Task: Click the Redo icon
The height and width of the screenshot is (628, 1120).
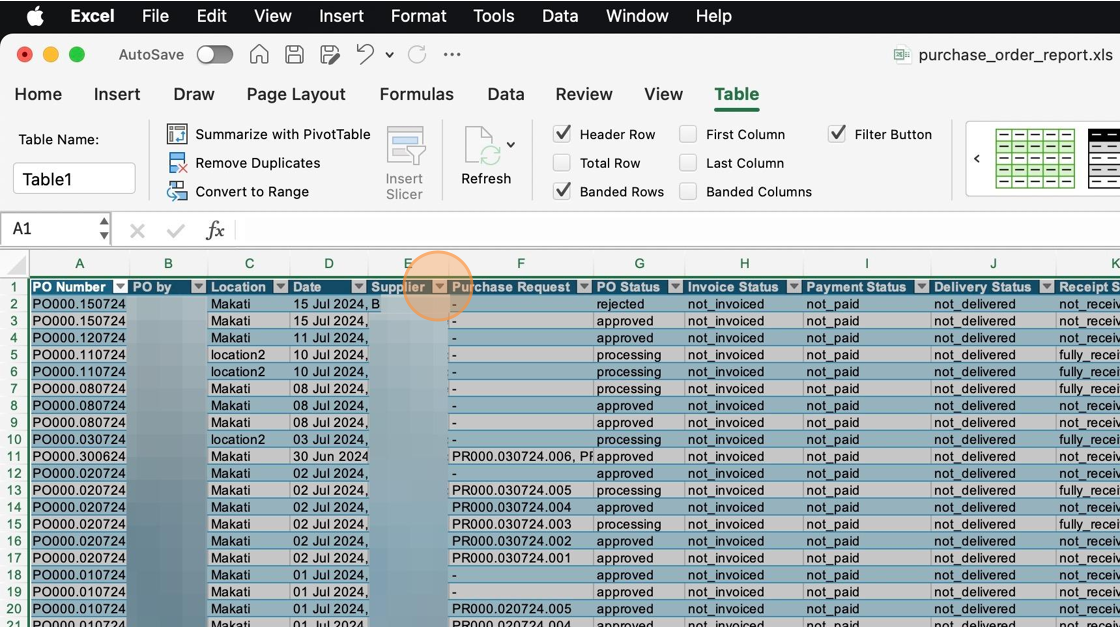Action: [417, 54]
